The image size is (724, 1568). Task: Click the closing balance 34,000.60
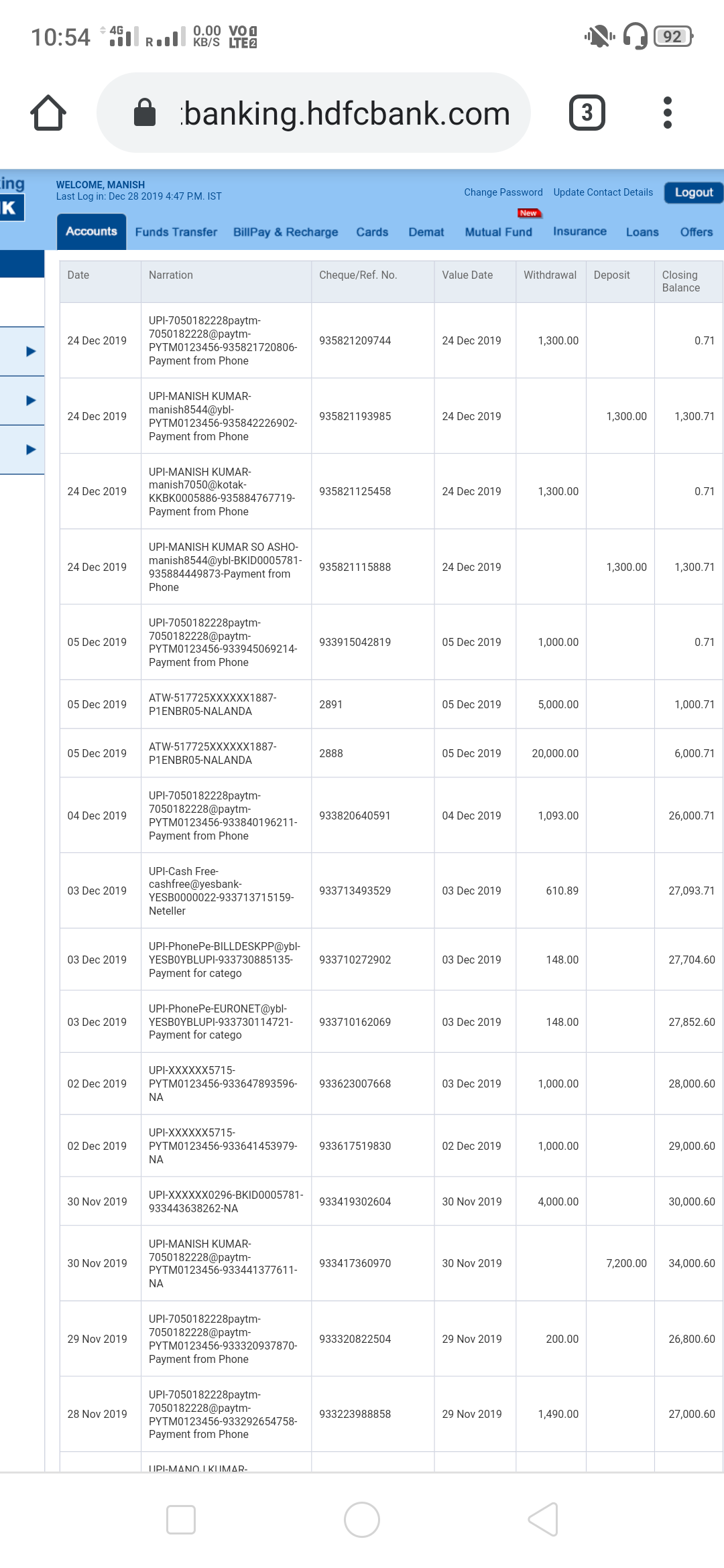pos(692,1263)
